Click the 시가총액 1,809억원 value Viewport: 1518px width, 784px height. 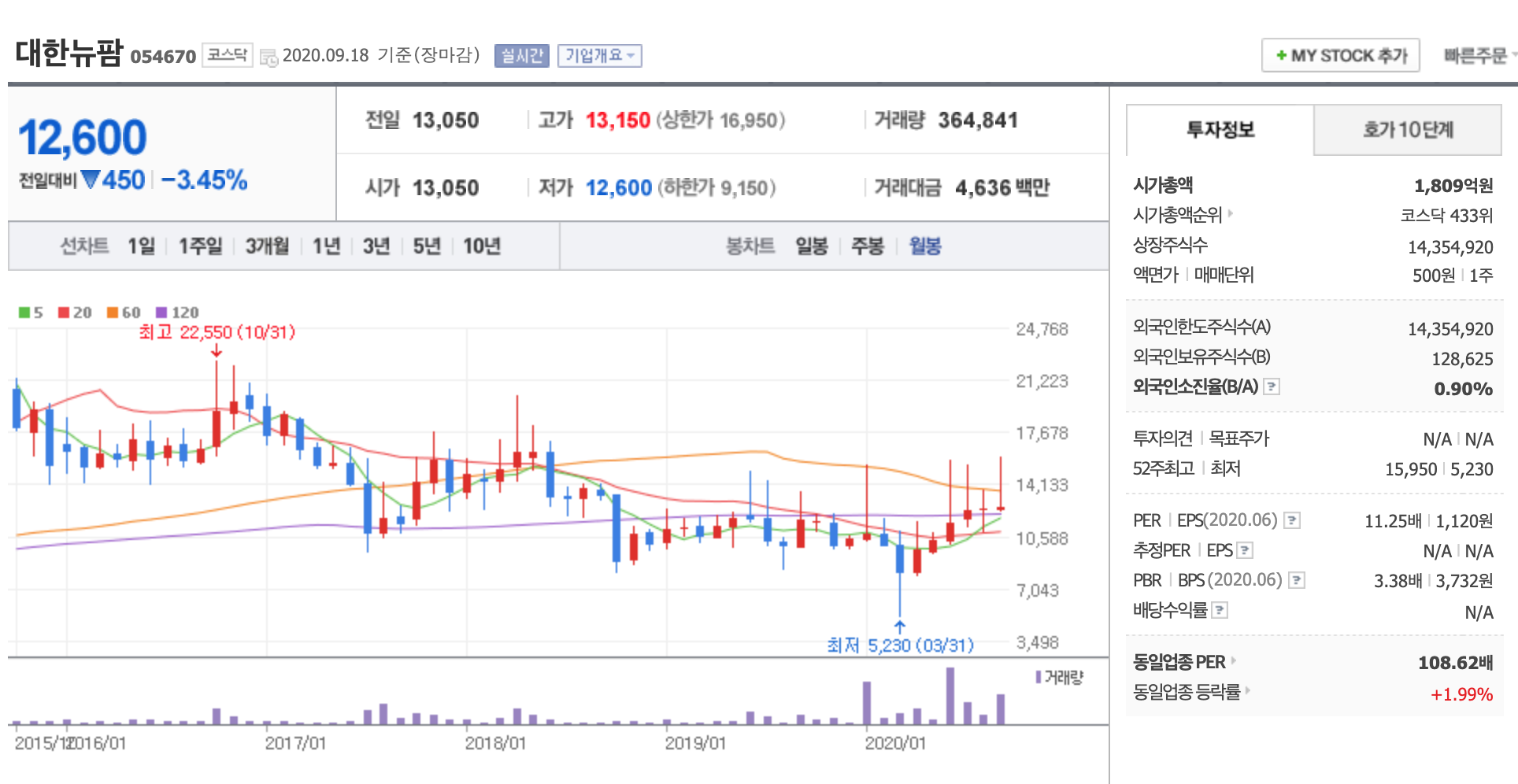1453,186
